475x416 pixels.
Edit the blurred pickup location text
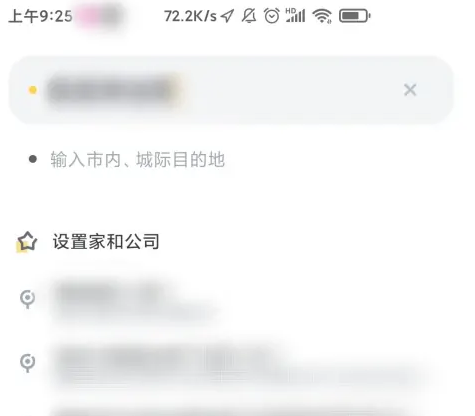click(x=113, y=90)
